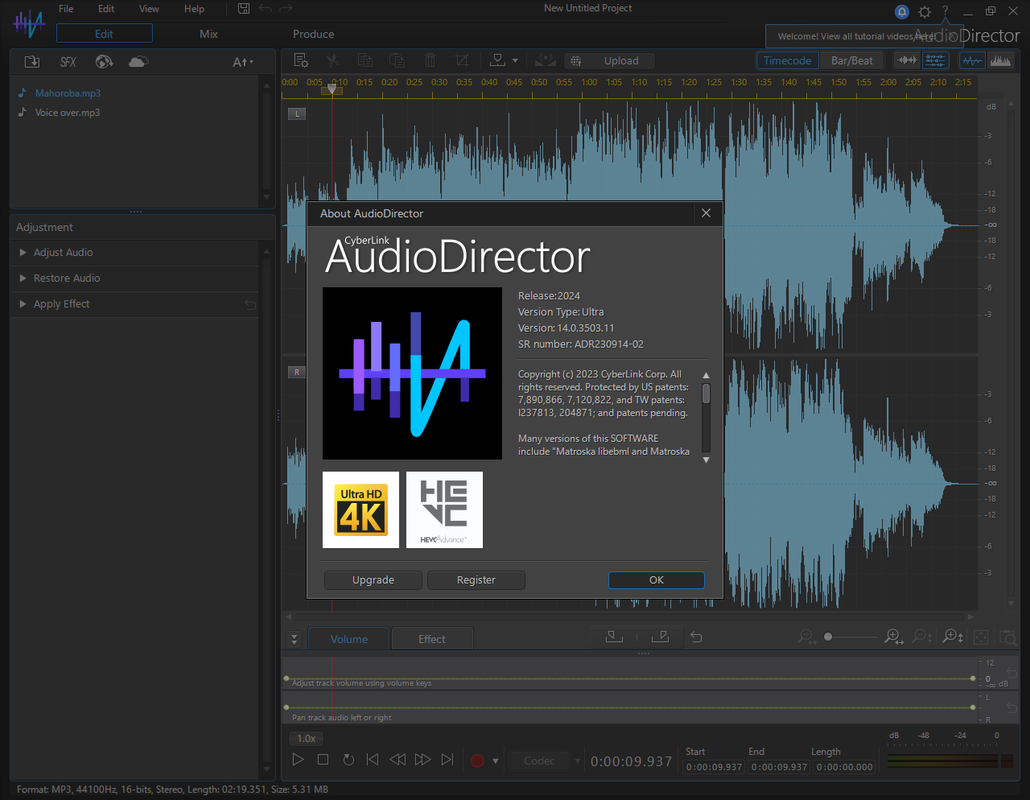Click the vertical zoom in magnifier
This screenshot has height=800, width=1030.
(952, 636)
